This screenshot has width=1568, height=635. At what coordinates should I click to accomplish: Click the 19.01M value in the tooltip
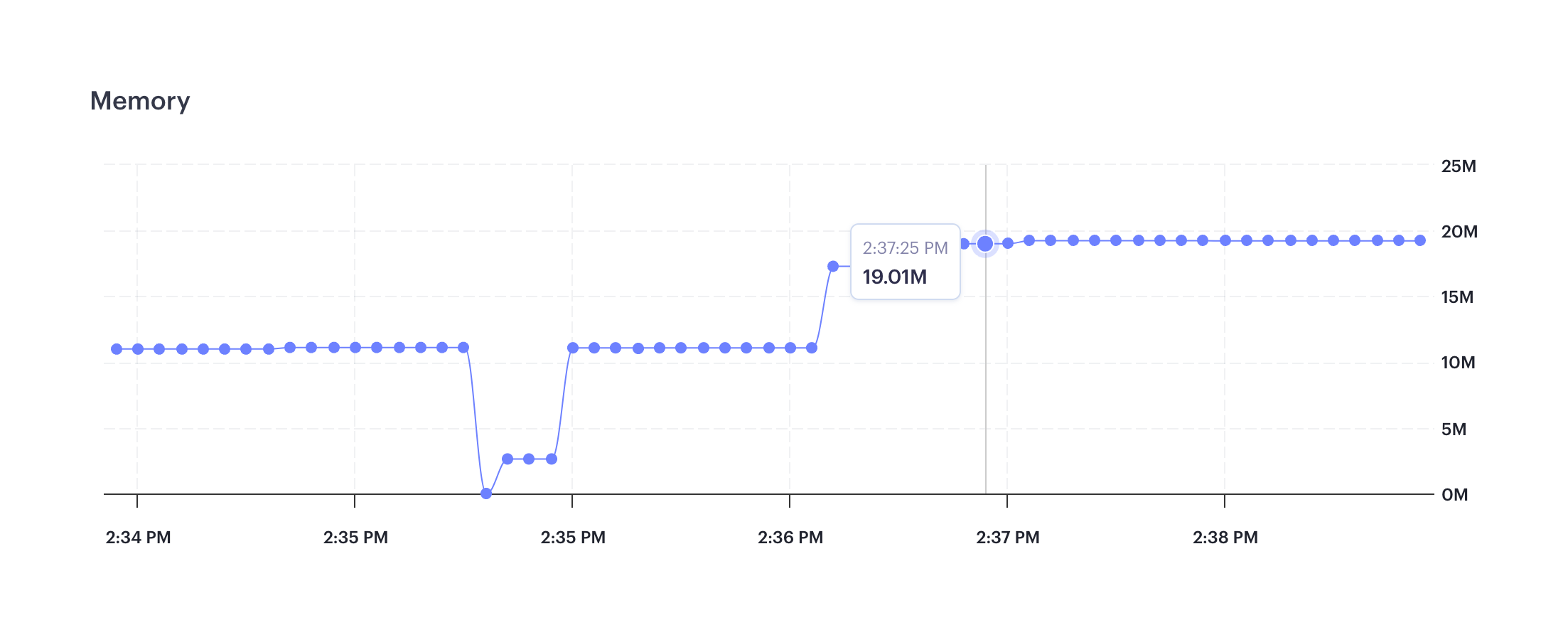pyautogui.click(x=894, y=277)
